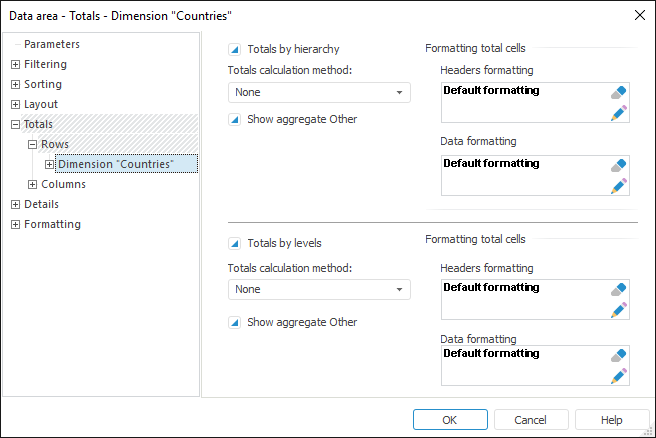656x438 pixels.
Task: Clear data formatting under Totals by levels
Action: click(x=619, y=356)
